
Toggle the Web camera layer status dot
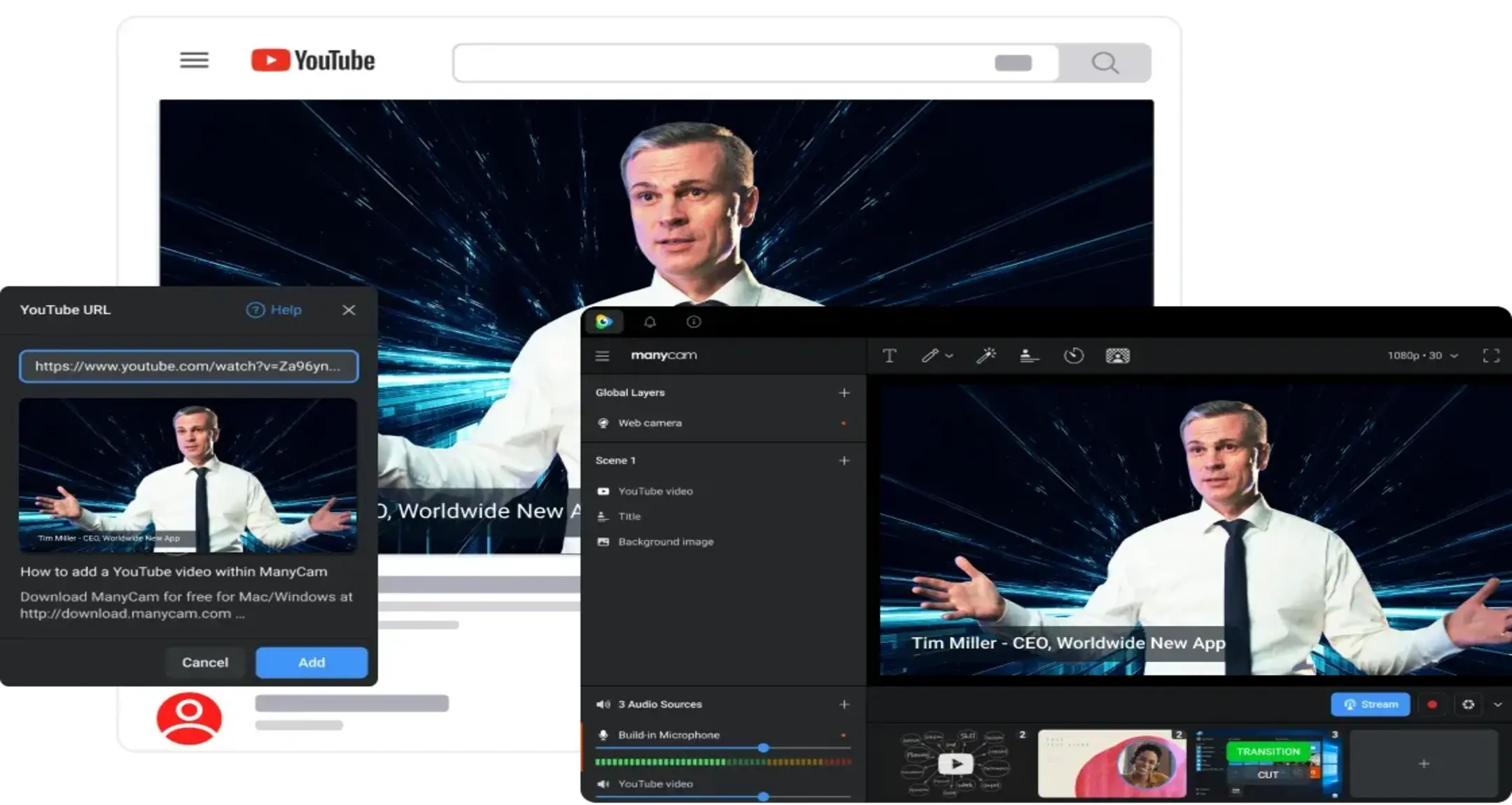pyautogui.click(x=843, y=423)
